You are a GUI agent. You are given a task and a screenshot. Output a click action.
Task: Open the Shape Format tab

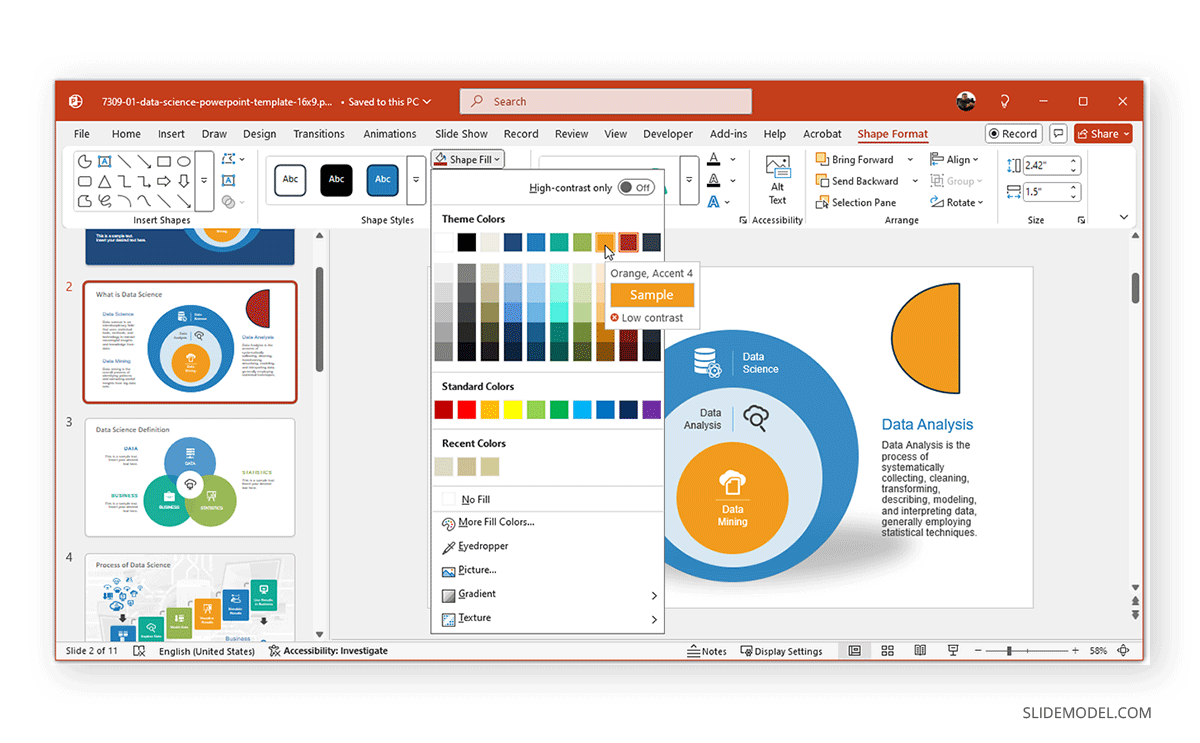892,133
